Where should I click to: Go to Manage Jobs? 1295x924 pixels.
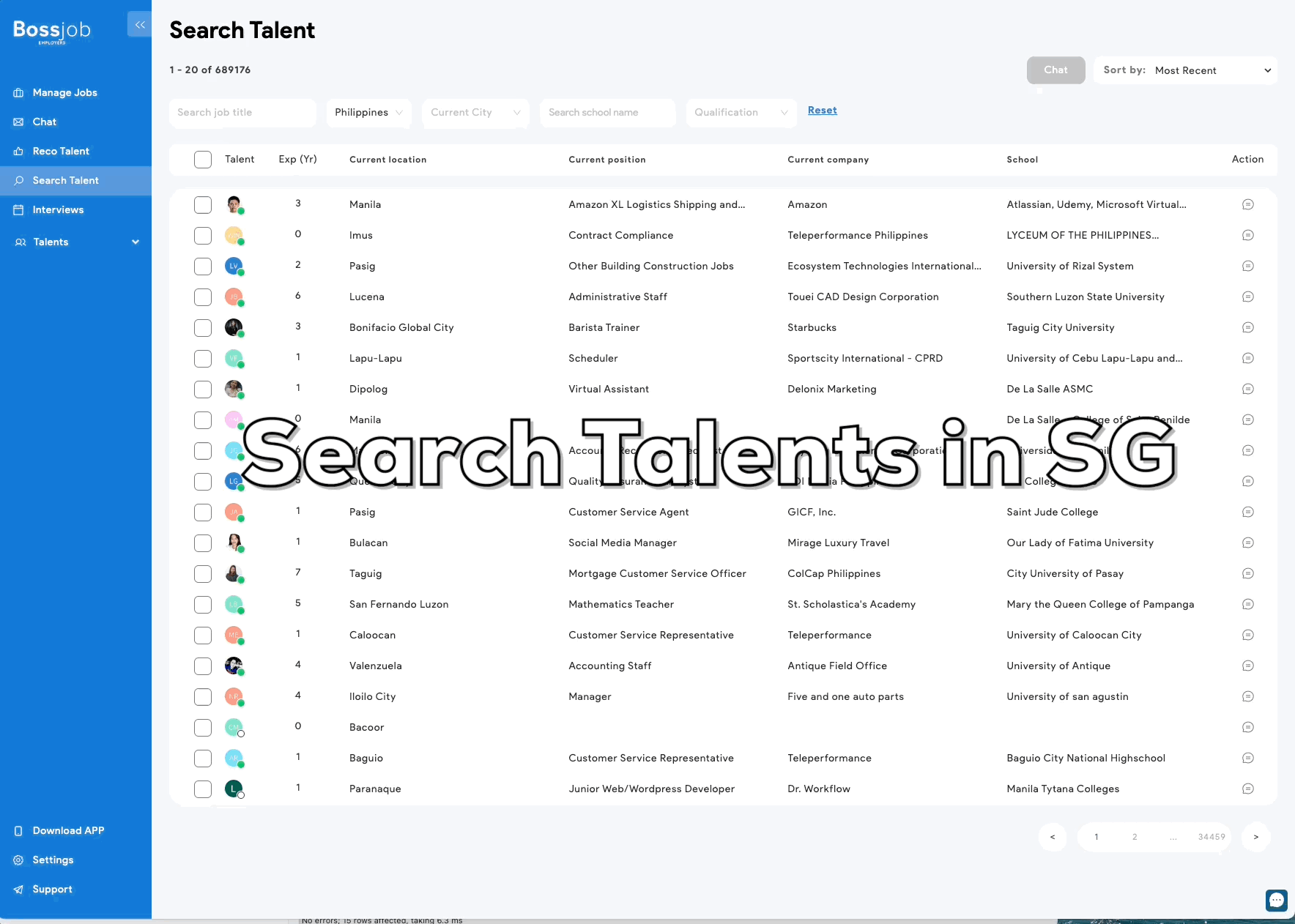click(x=64, y=93)
